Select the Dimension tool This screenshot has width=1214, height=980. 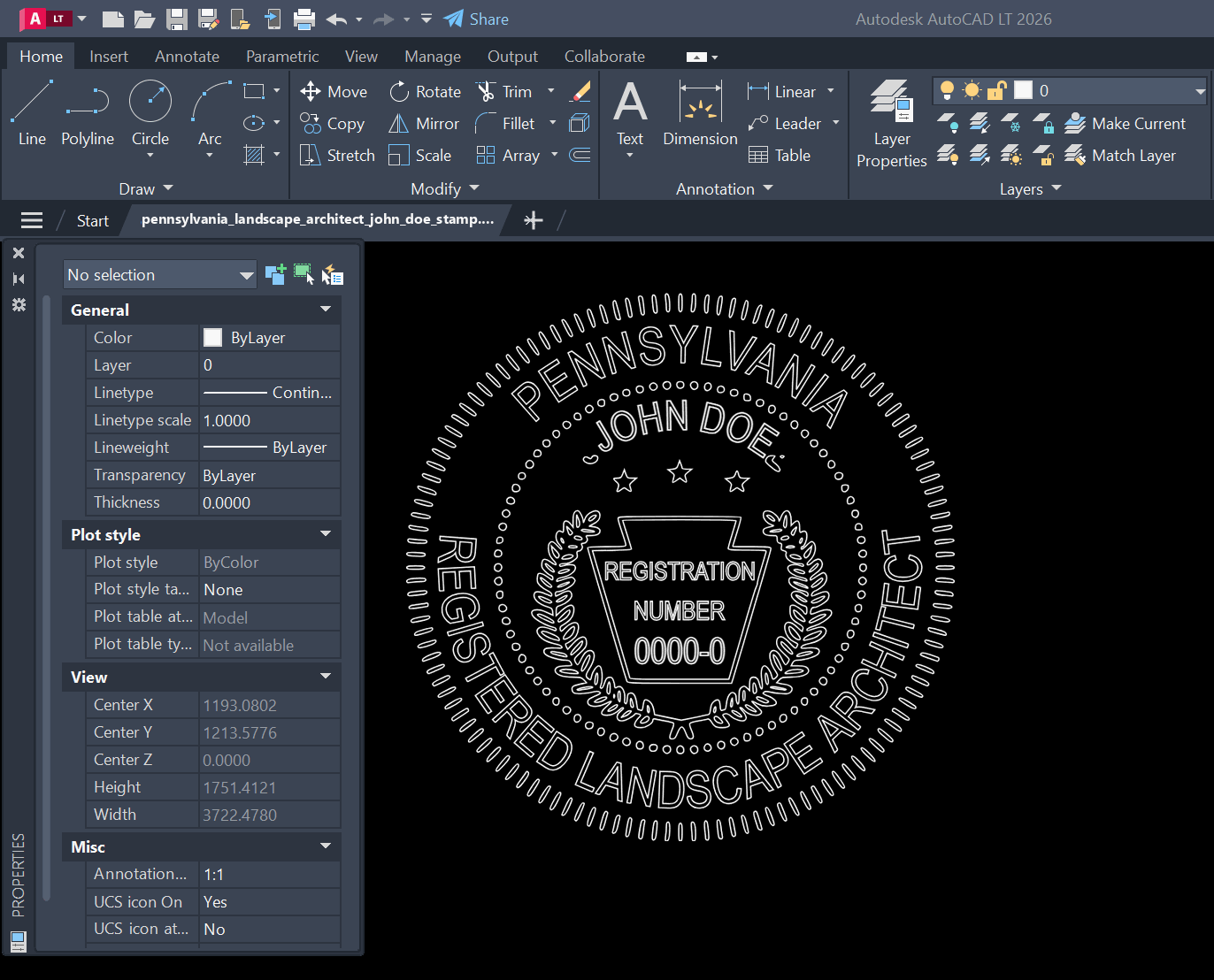[700, 113]
